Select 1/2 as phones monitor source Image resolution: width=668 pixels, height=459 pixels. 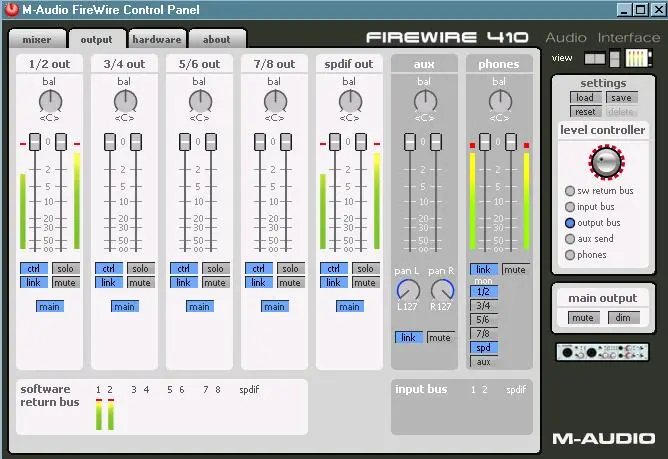click(484, 292)
